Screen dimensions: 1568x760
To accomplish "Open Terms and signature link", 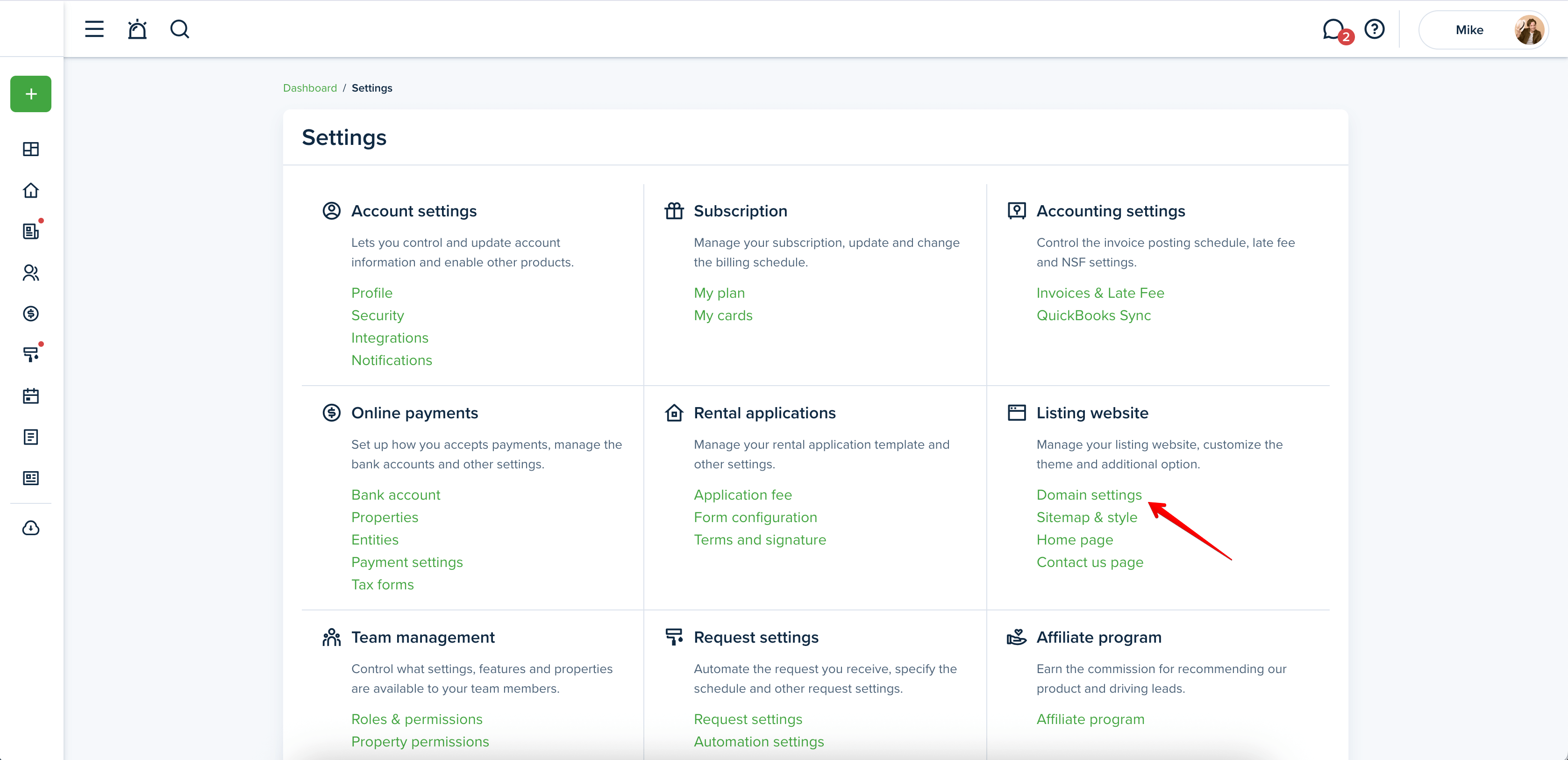I will (x=760, y=540).
